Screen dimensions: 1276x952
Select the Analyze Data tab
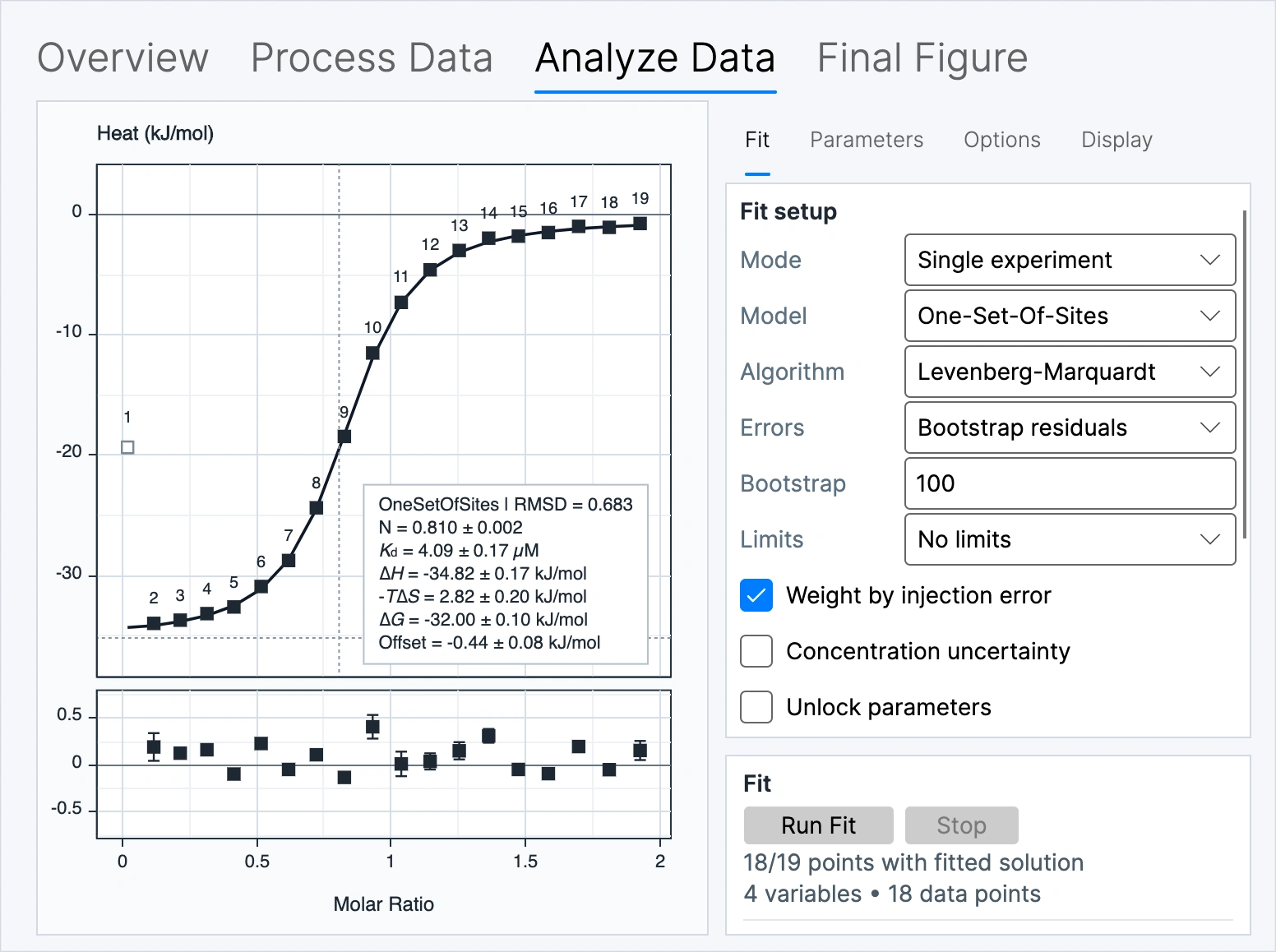click(655, 58)
